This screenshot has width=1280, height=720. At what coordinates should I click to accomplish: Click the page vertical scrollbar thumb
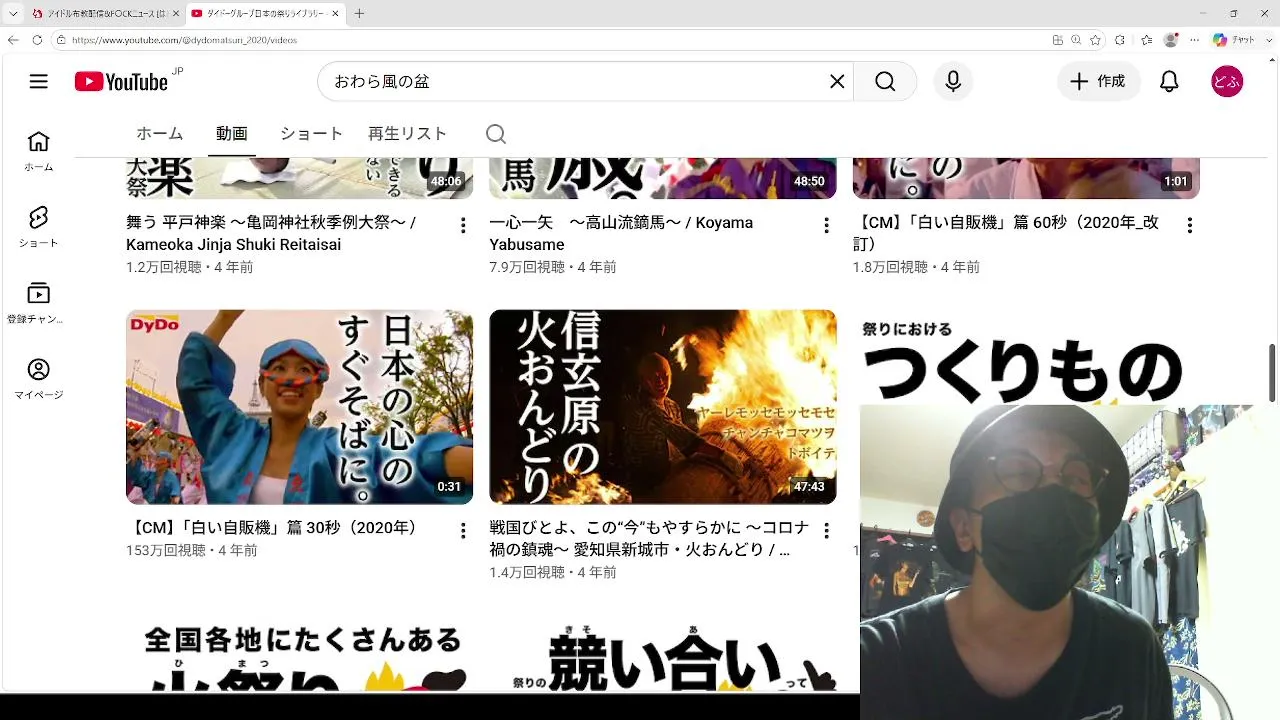click(x=1273, y=372)
